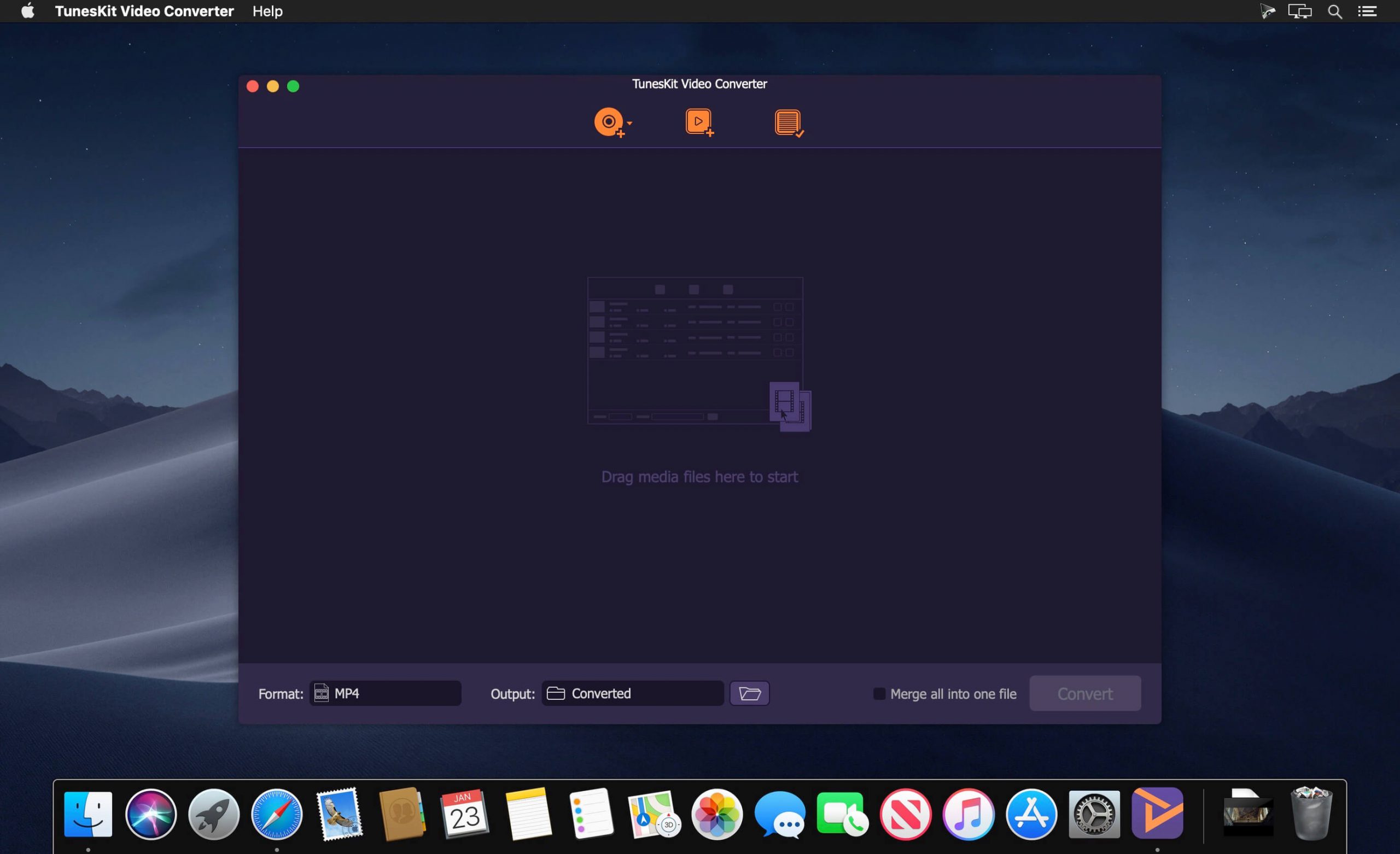Add media files using the video add icon
Screen dimensions: 1400x854
pos(698,121)
